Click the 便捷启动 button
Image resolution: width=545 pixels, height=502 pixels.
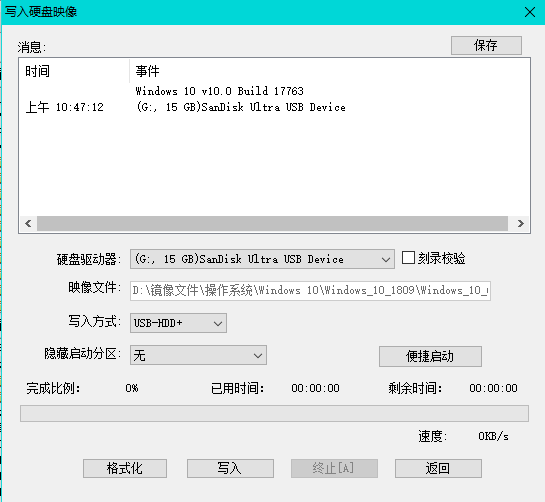430,356
